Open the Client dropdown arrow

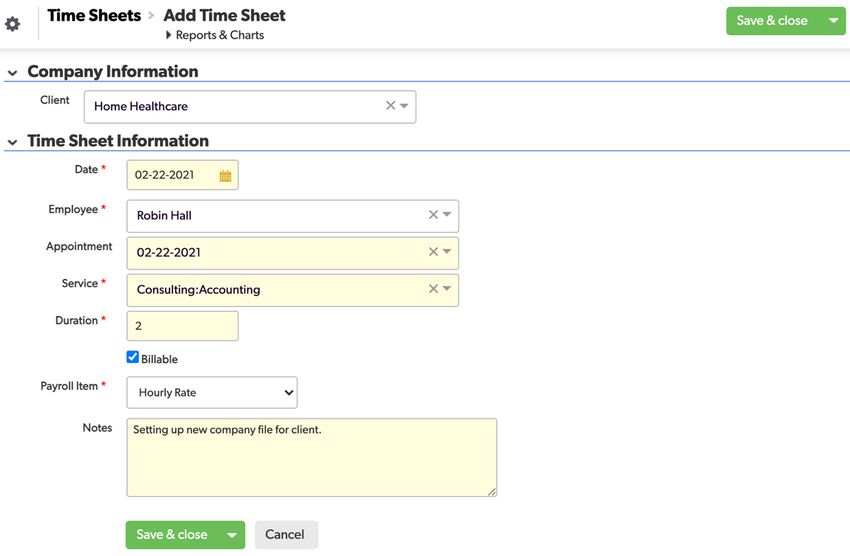pyautogui.click(x=404, y=106)
